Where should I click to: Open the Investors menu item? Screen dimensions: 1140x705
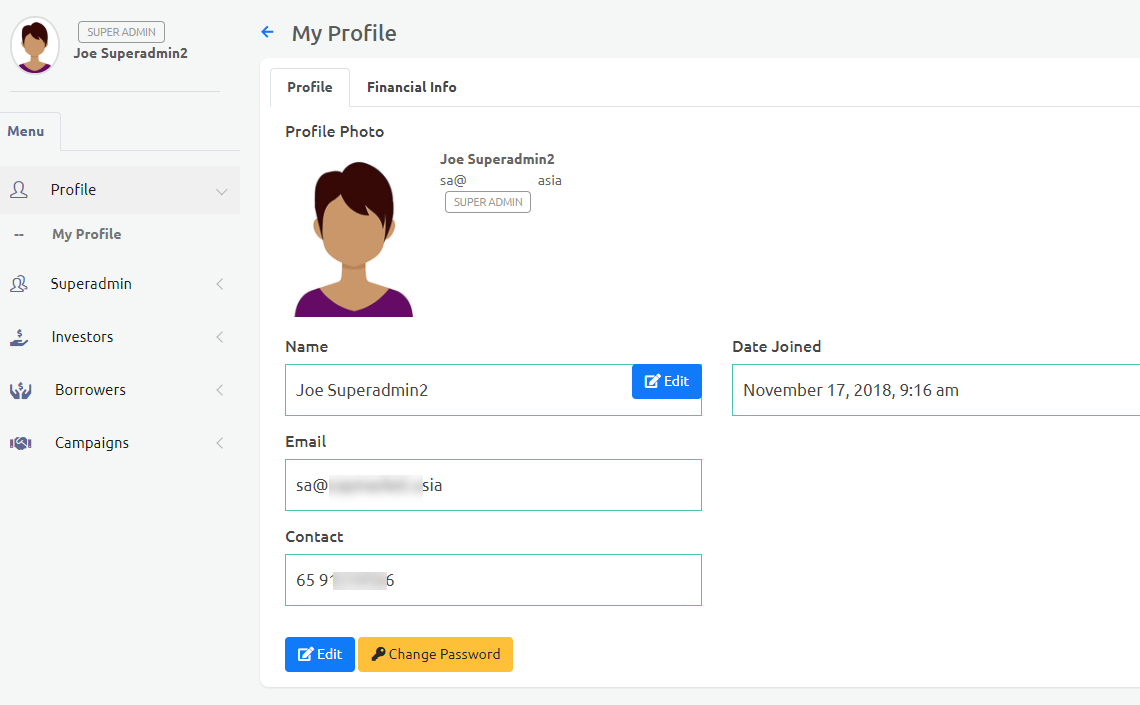tap(120, 337)
